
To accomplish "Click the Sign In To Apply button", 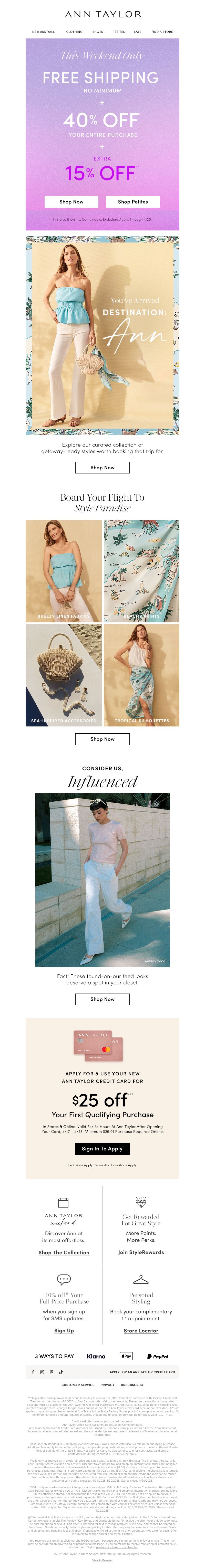I will (102, 1149).
